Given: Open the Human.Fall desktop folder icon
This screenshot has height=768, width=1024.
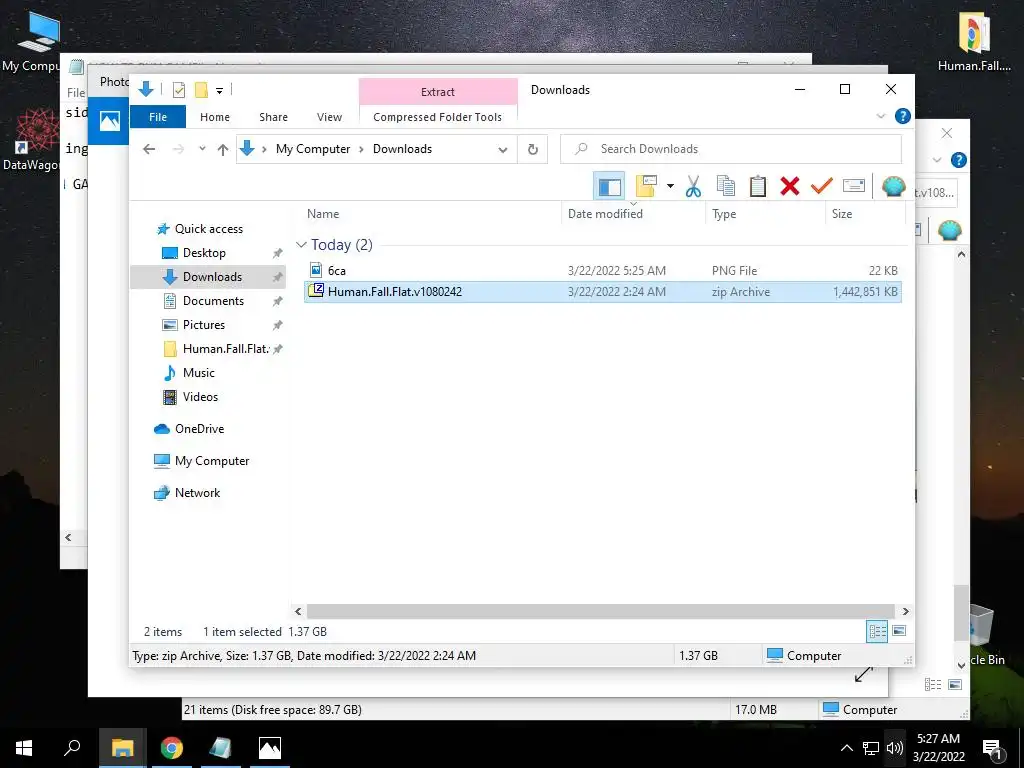Looking at the screenshot, I should 974,42.
